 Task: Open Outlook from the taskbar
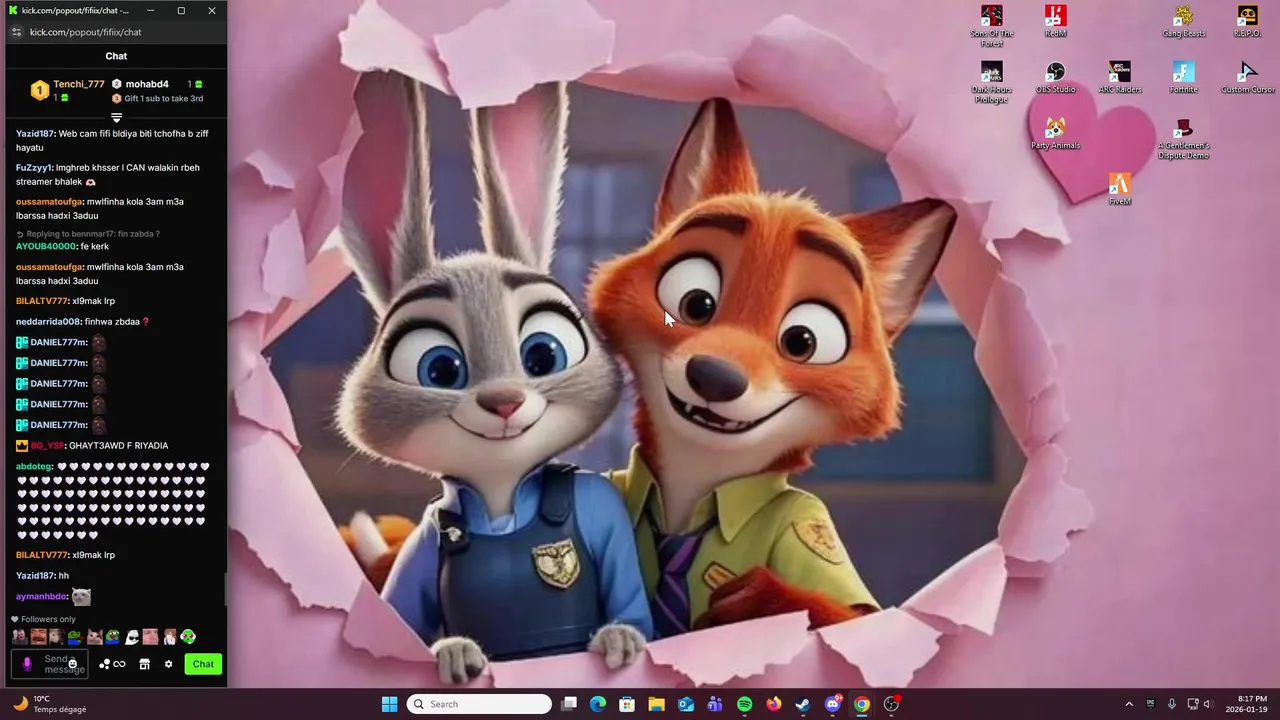[x=686, y=704]
